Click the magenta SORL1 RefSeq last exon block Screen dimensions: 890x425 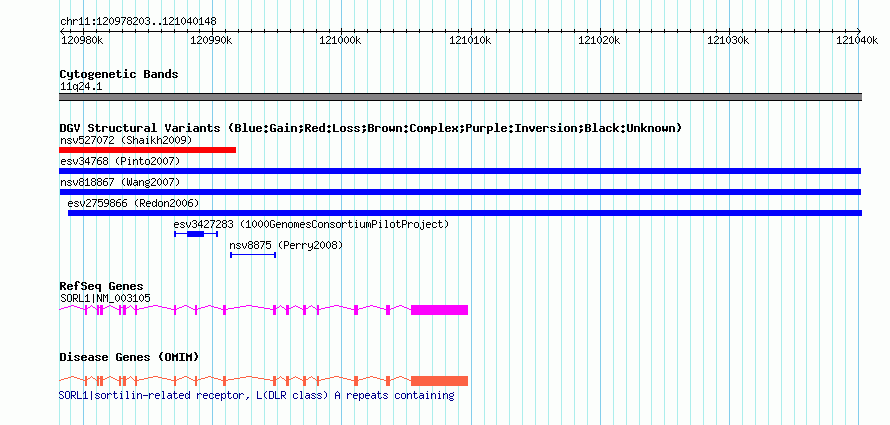439,310
